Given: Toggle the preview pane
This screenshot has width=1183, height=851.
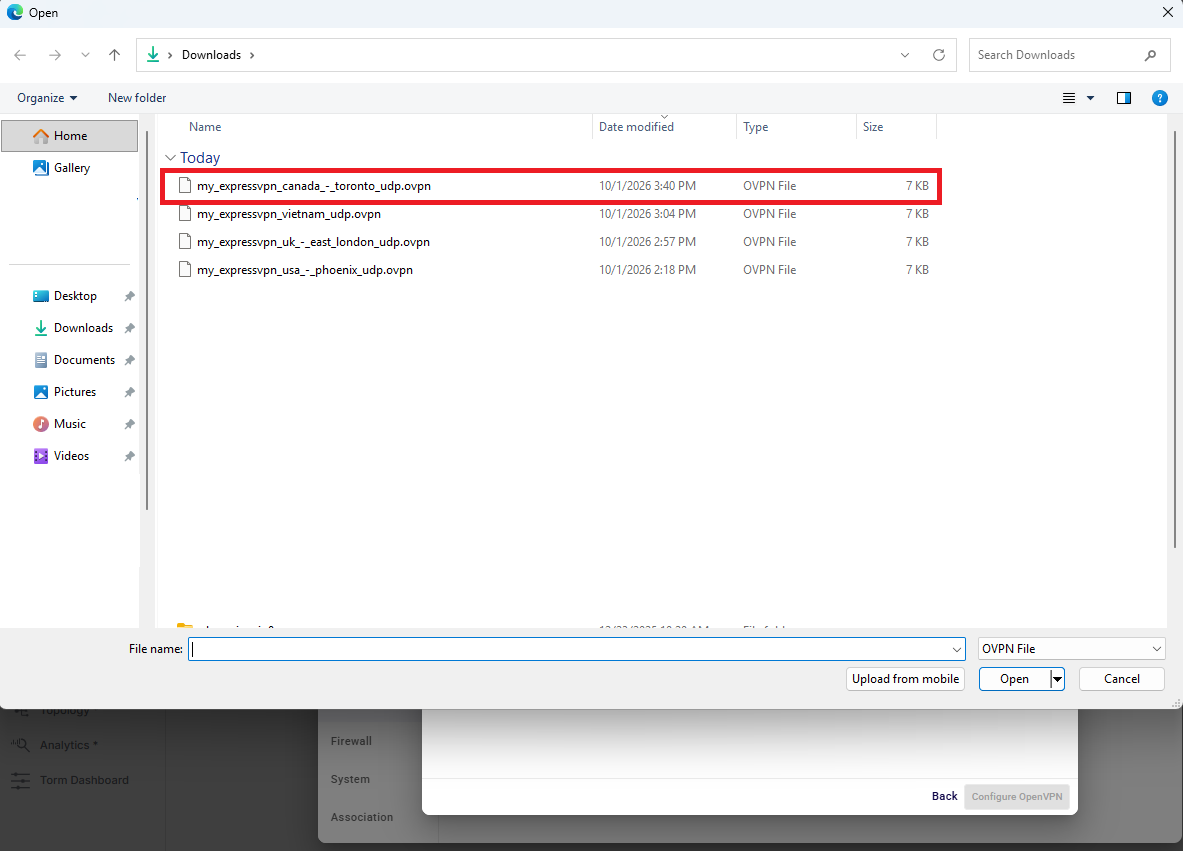Looking at the screenshot, I should click(1123, 98).
